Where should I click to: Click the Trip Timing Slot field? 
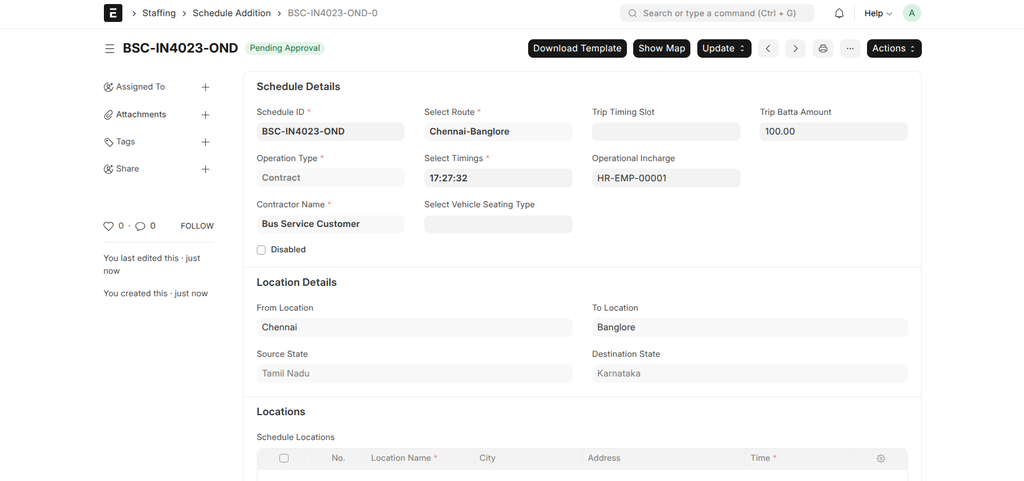point(666,131)
